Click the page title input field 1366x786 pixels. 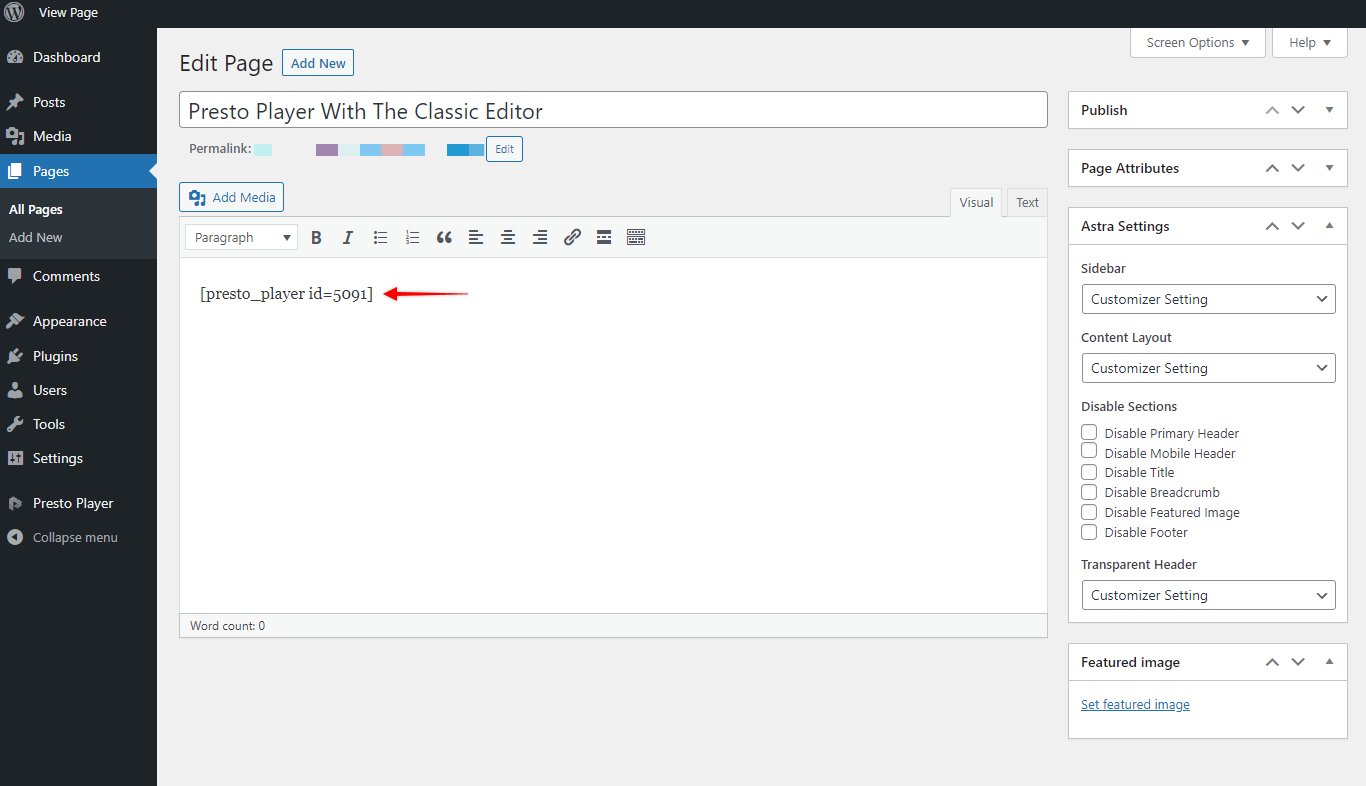613,110
